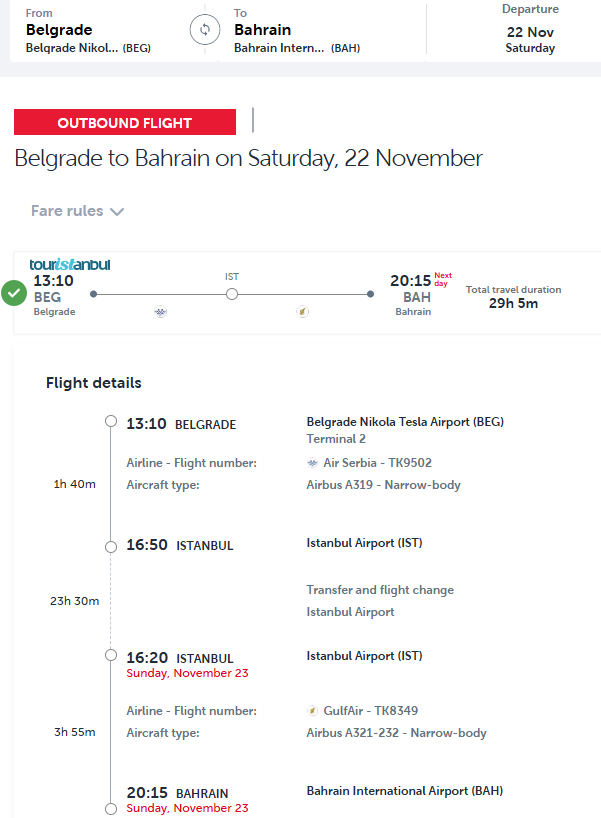Select the Outbound Flight tab label
The width and height of the screenshot is (601, 818).
[125, 123]
